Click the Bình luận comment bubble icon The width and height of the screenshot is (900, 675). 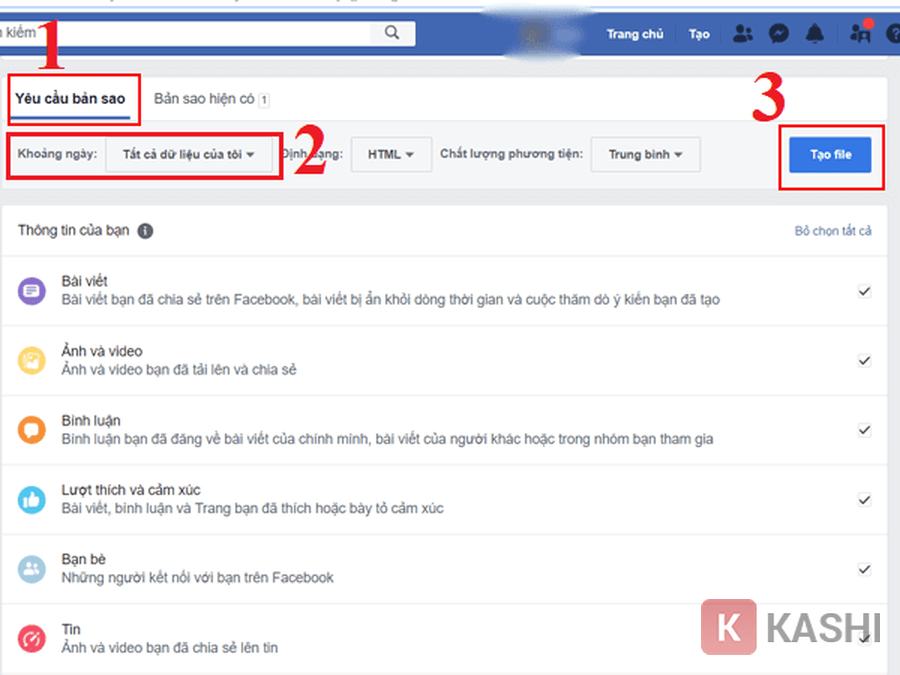[31, 429]
